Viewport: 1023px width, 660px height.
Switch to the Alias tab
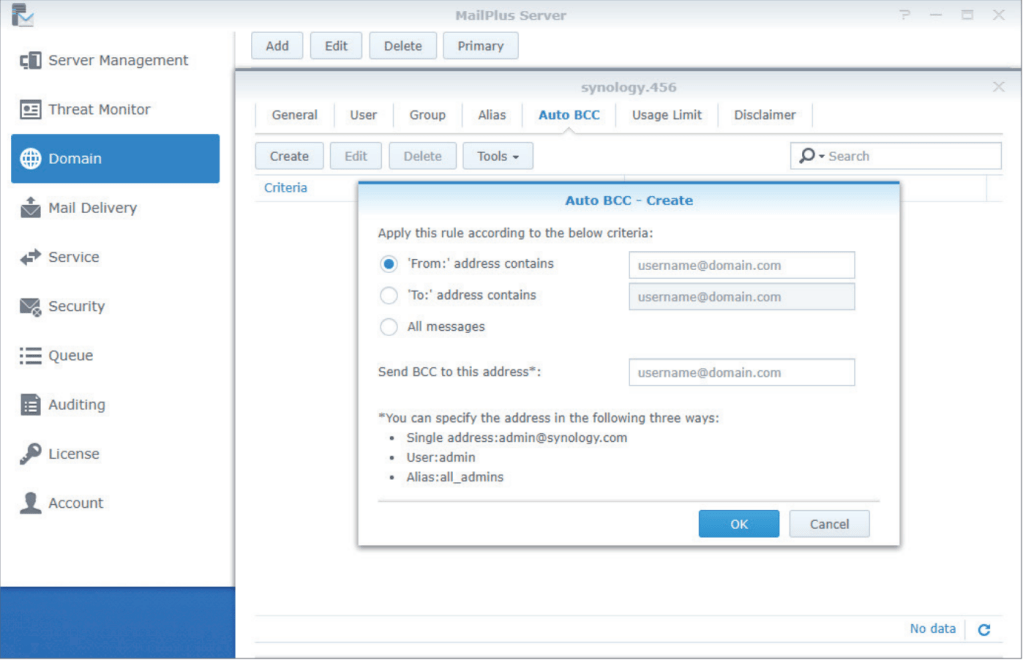[492, 115]
